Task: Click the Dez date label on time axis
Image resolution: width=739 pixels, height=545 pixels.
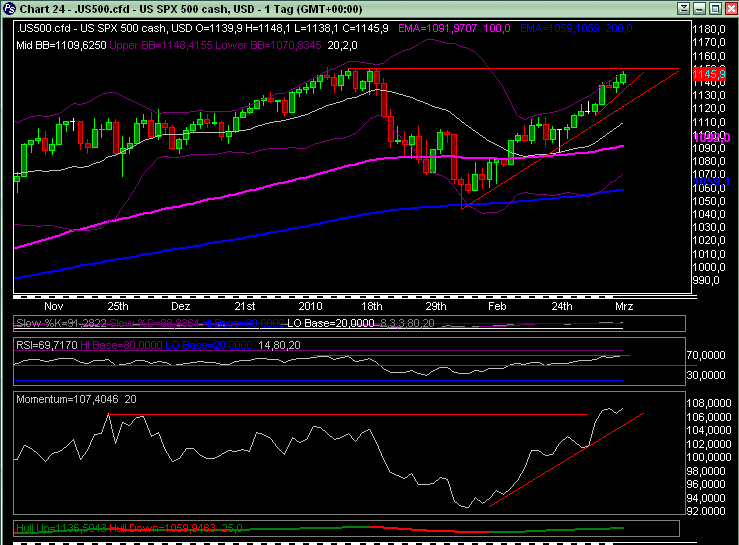Action: coord(181,306)
